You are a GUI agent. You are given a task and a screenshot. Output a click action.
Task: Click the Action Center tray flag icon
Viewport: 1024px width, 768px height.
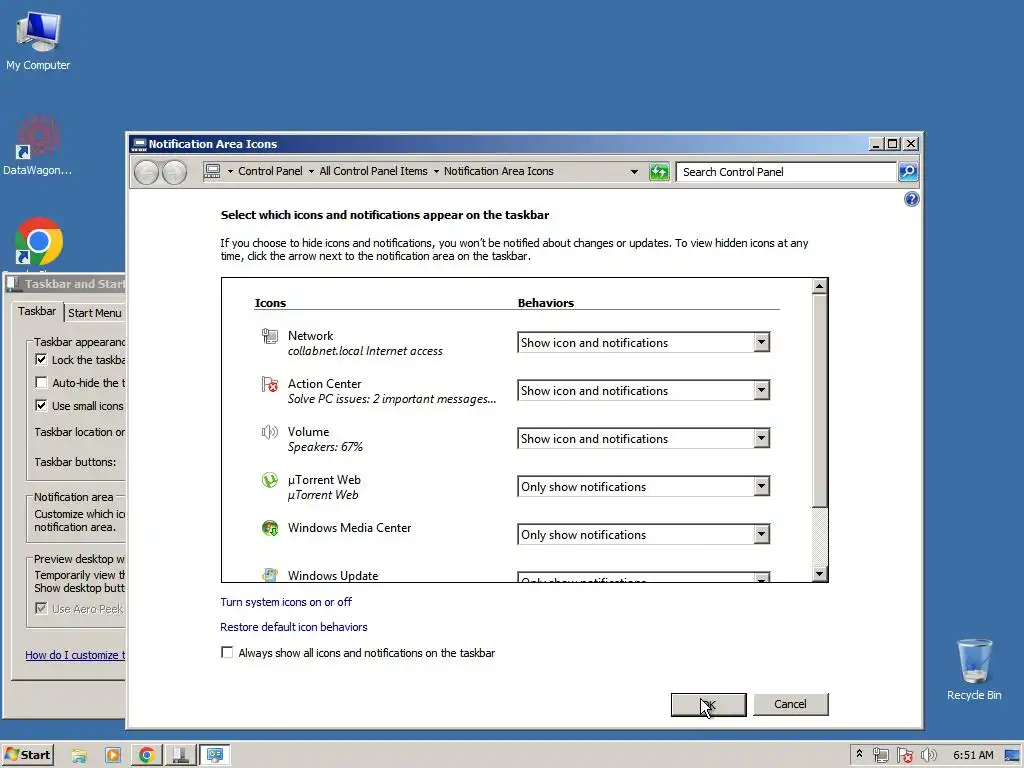(x=904, y=756)
